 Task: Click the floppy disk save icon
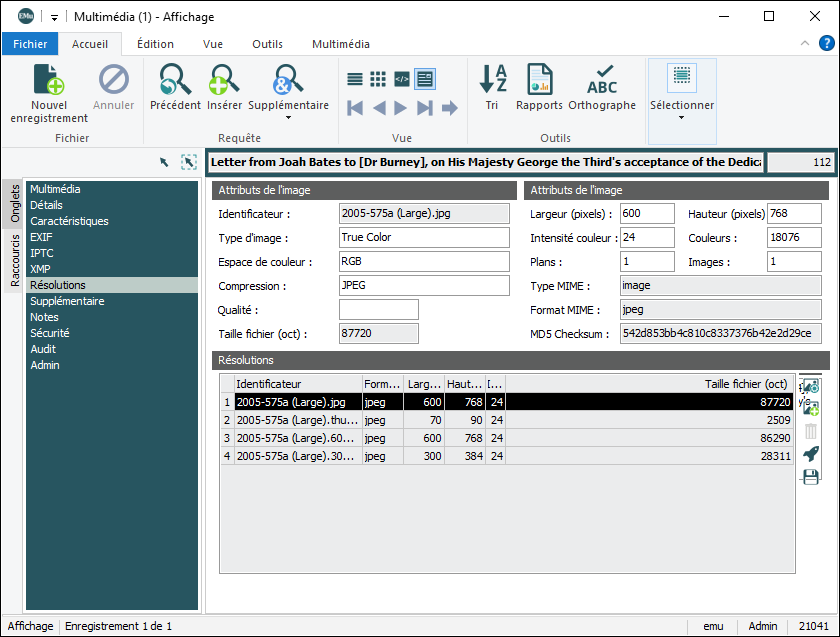click(811, 477)
